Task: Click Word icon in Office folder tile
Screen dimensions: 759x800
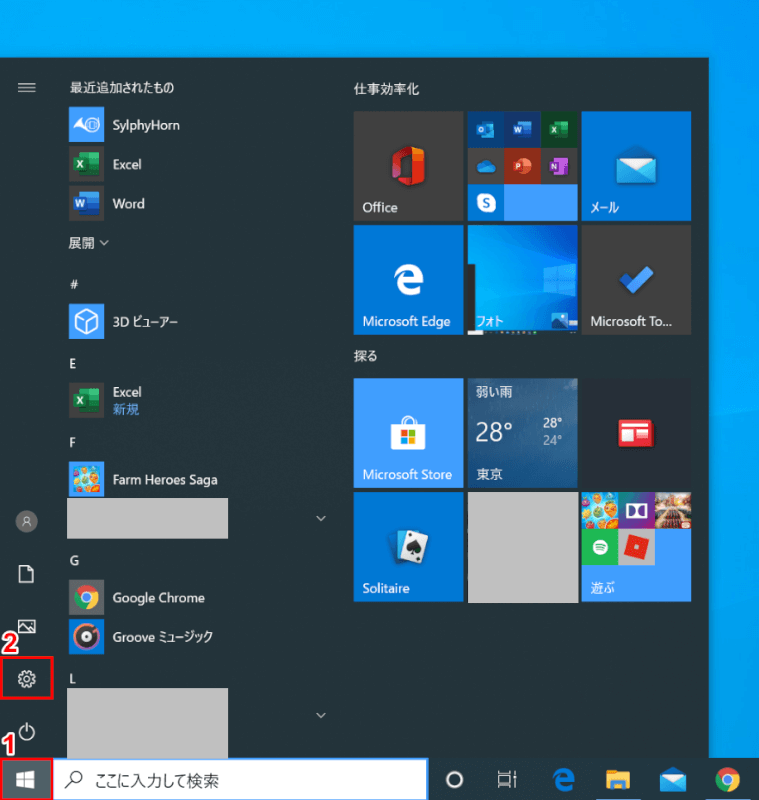Action: pyautogui.click(x=522, y=130)
